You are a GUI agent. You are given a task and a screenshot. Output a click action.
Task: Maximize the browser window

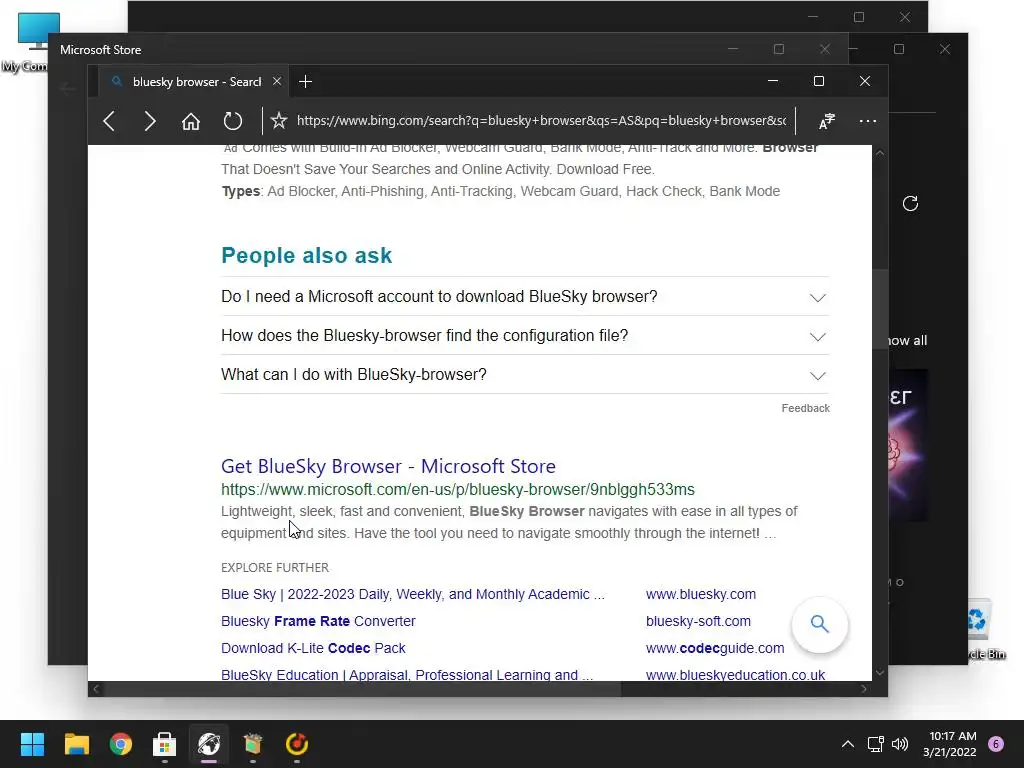819,81
